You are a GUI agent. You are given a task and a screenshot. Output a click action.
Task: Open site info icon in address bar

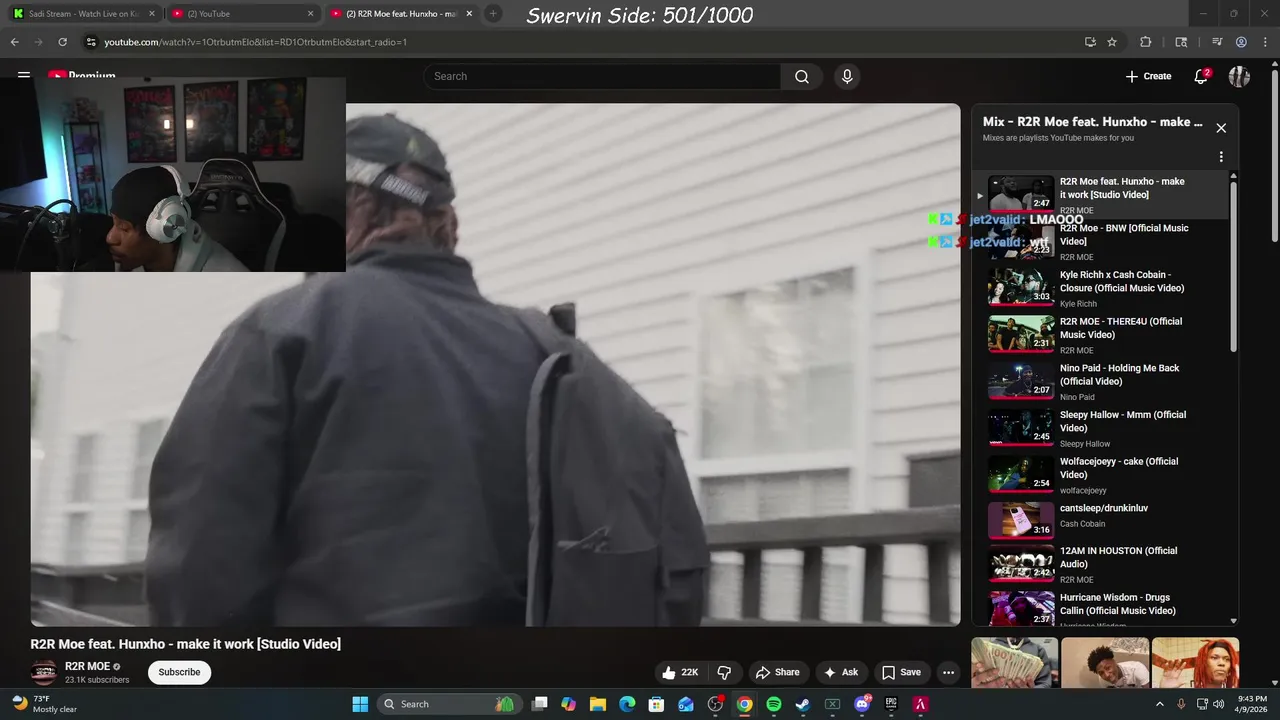point(91,42)
